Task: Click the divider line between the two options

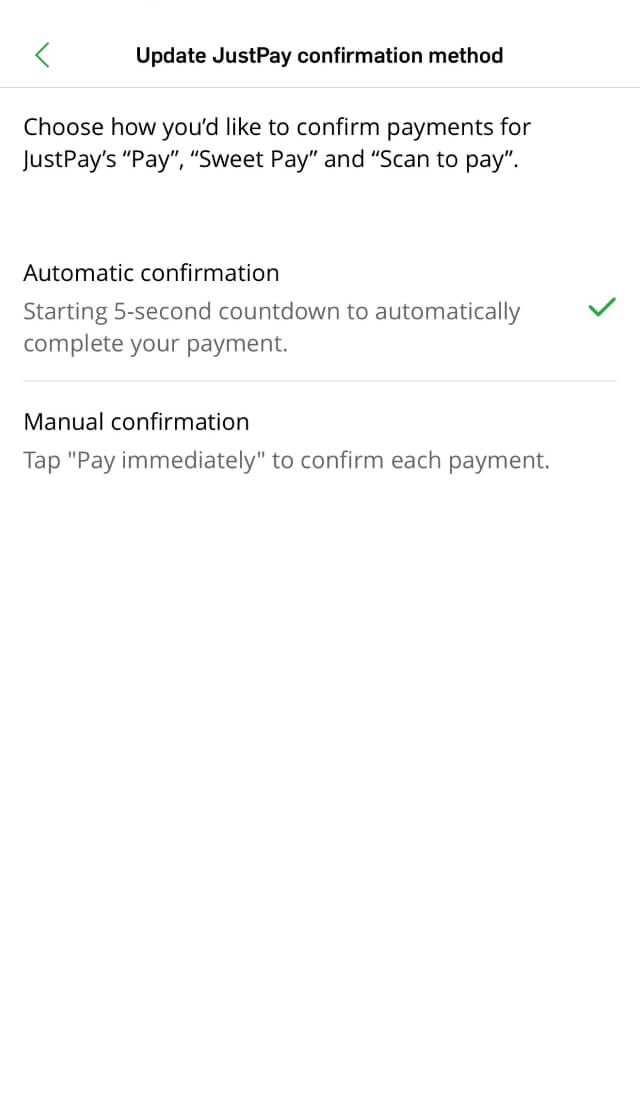Action: (319, 382)
